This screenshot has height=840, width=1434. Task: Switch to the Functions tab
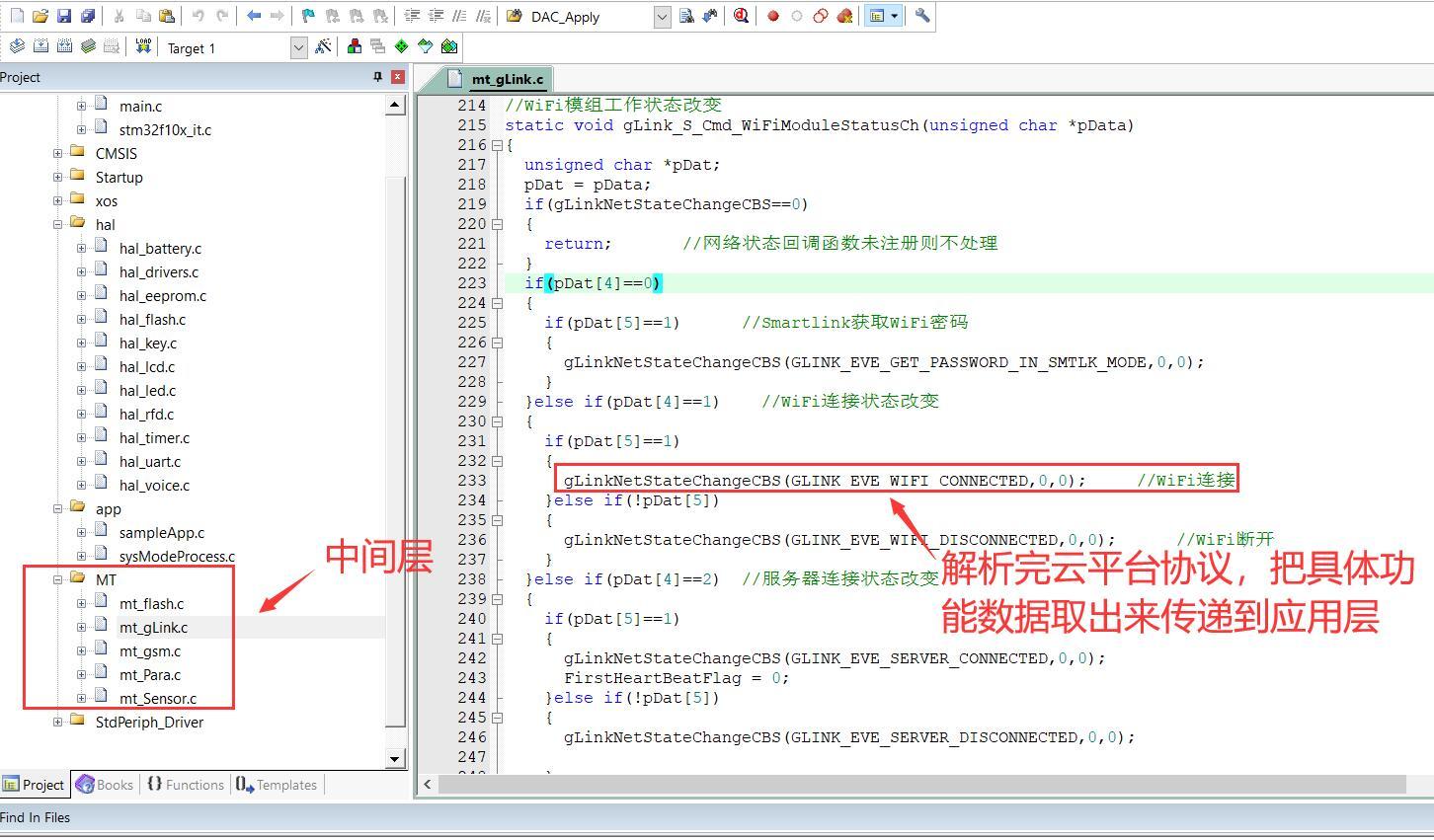click(186, 785)
